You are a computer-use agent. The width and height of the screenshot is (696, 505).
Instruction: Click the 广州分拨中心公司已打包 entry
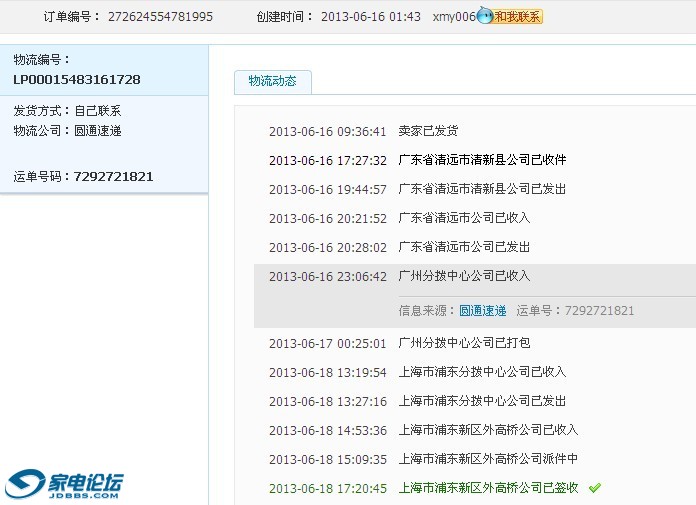pyautogui.click(x=464, y=343)
